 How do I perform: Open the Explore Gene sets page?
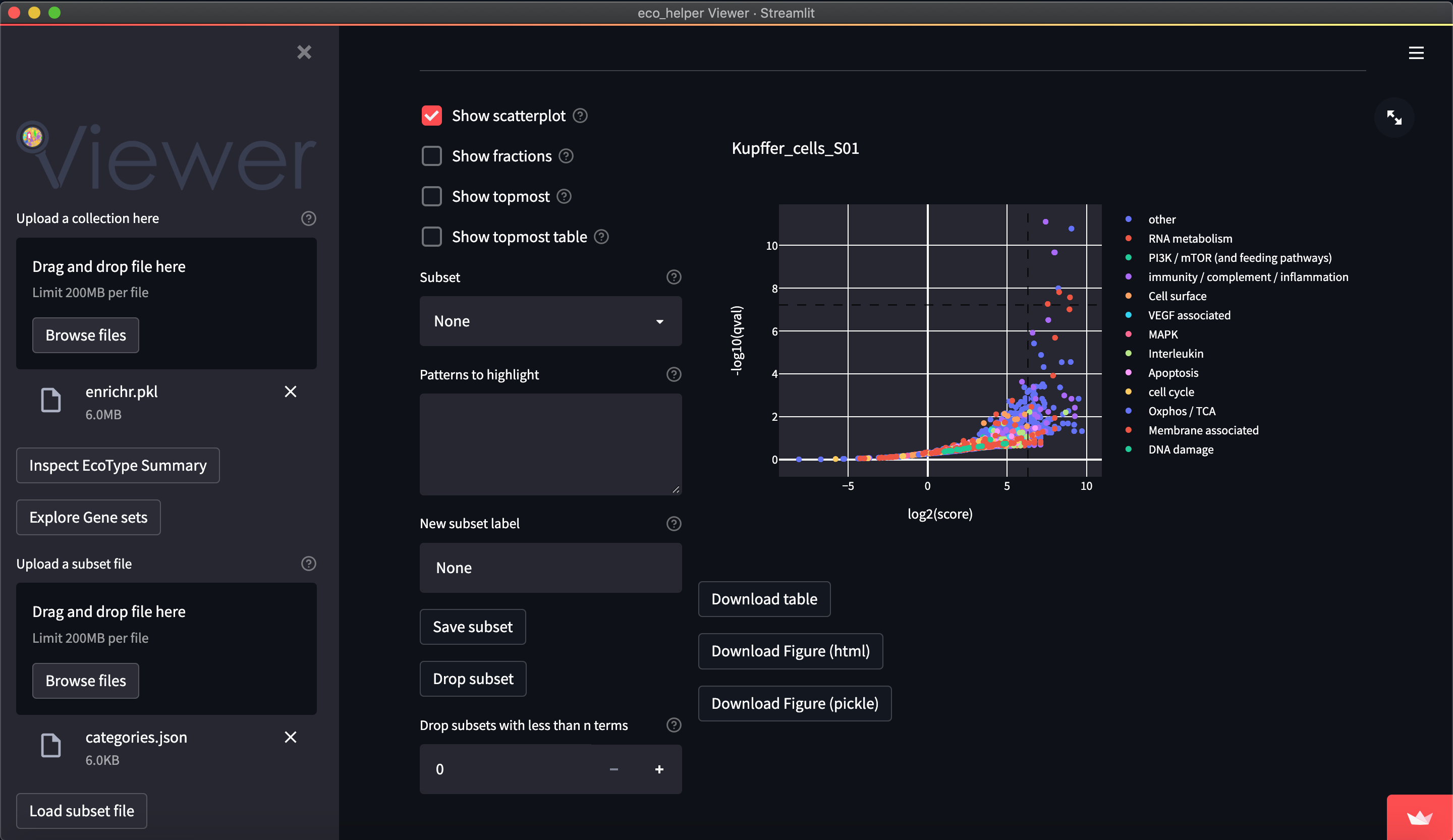click(88, 517)
